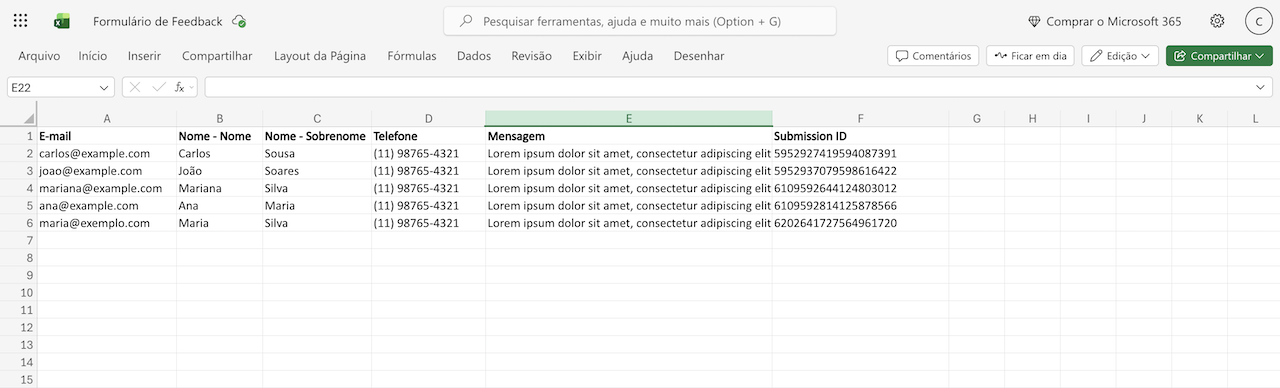Switch to the Exibir tab
This screenshot has width=1280, height=388.
pyautogui.click(x=587, y=56)
